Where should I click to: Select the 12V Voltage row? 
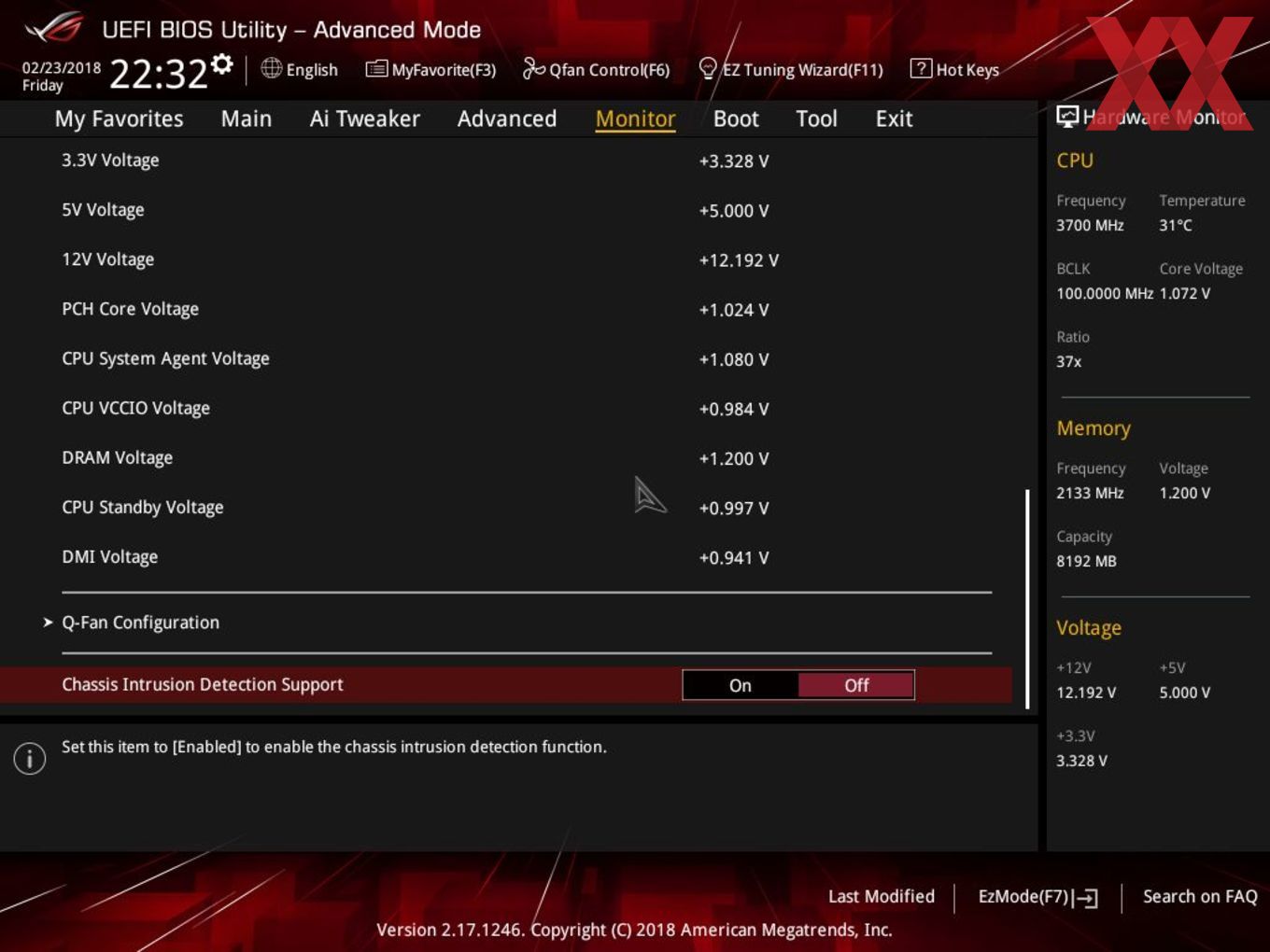point(516,259)
